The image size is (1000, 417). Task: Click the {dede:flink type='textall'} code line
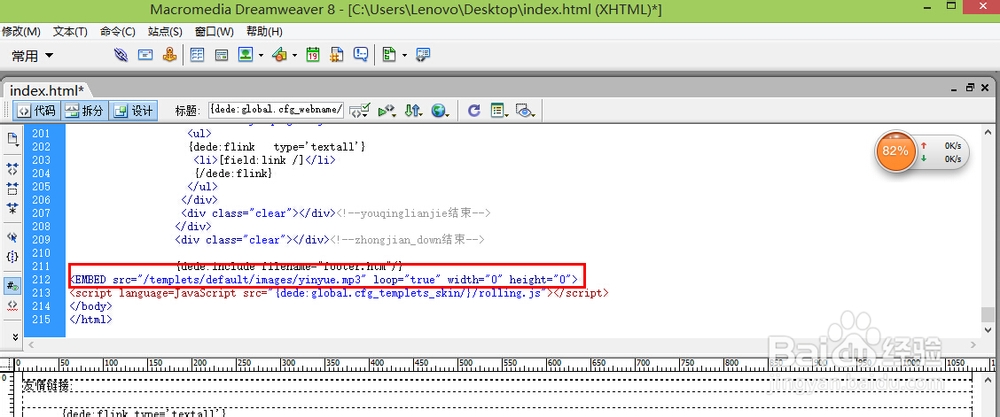[276, 147]
